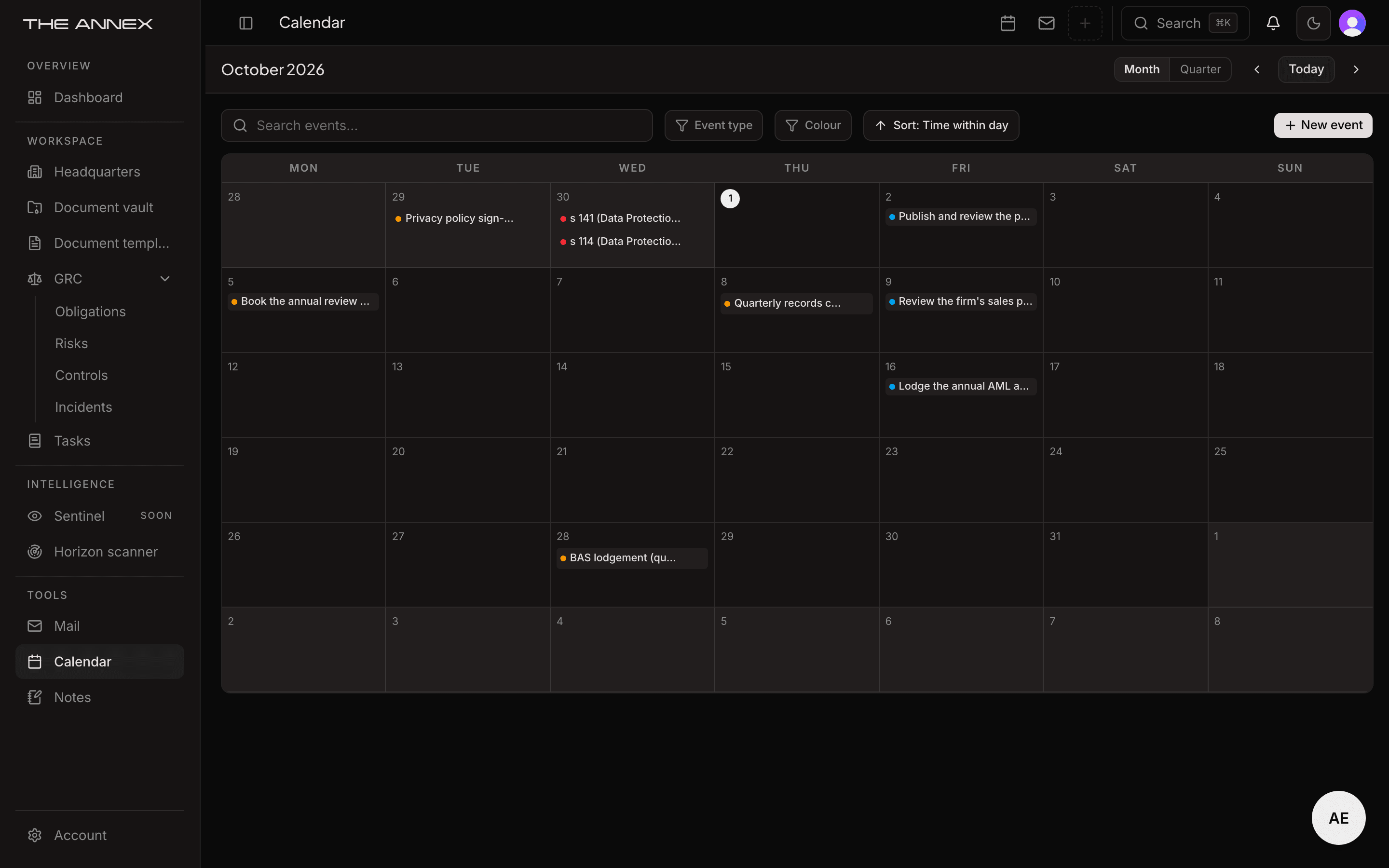Switch to Quarter view
The width and height of the screenshot is (1389, 868).
[1200, 69]
